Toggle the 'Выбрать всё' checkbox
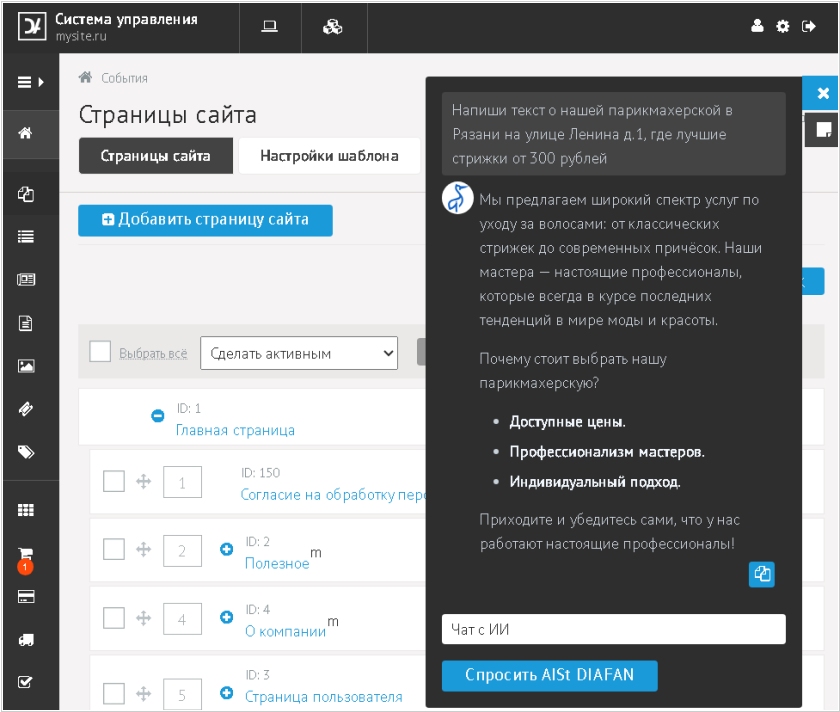 (100, 352)
